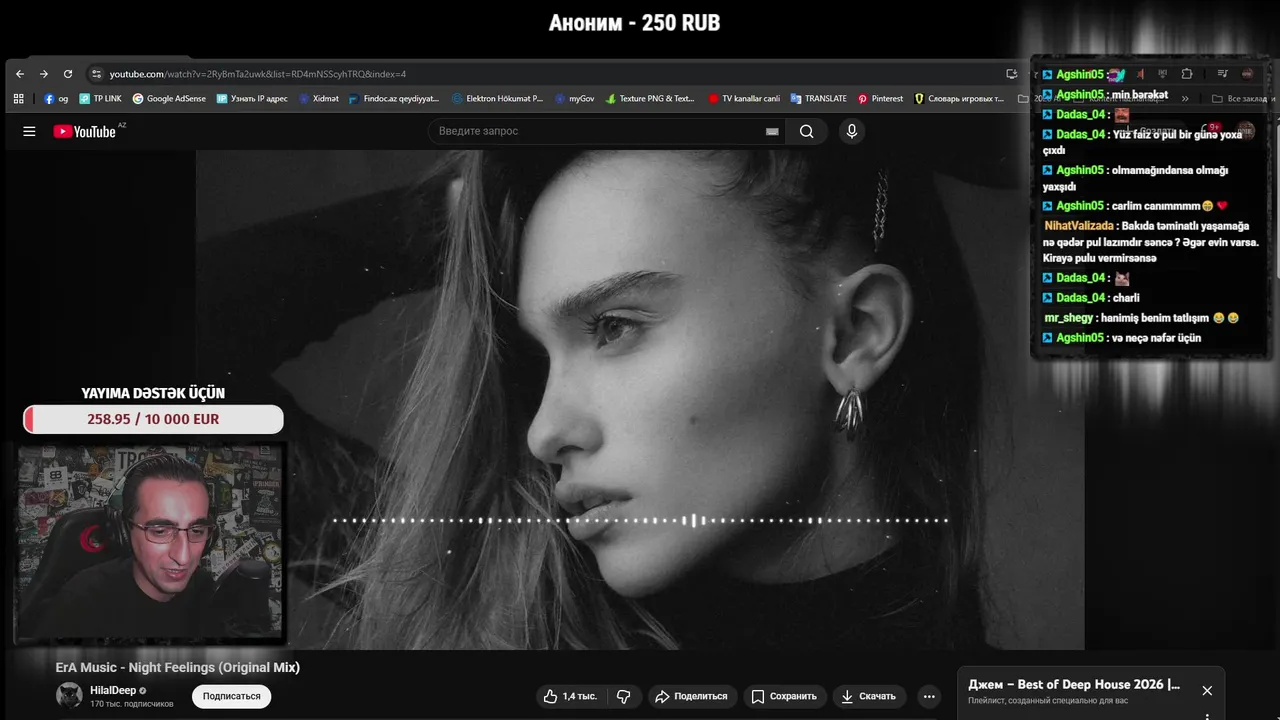Click the video title Night Feelings

point(178,667)
